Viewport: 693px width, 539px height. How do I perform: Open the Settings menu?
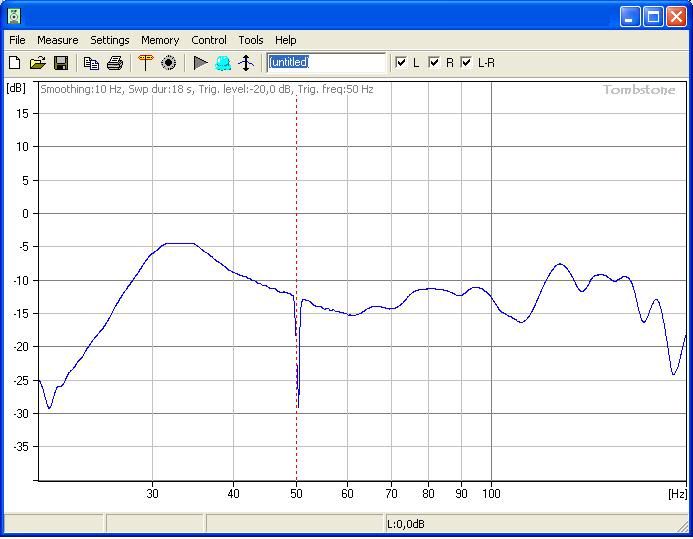(x=110, y=40)
